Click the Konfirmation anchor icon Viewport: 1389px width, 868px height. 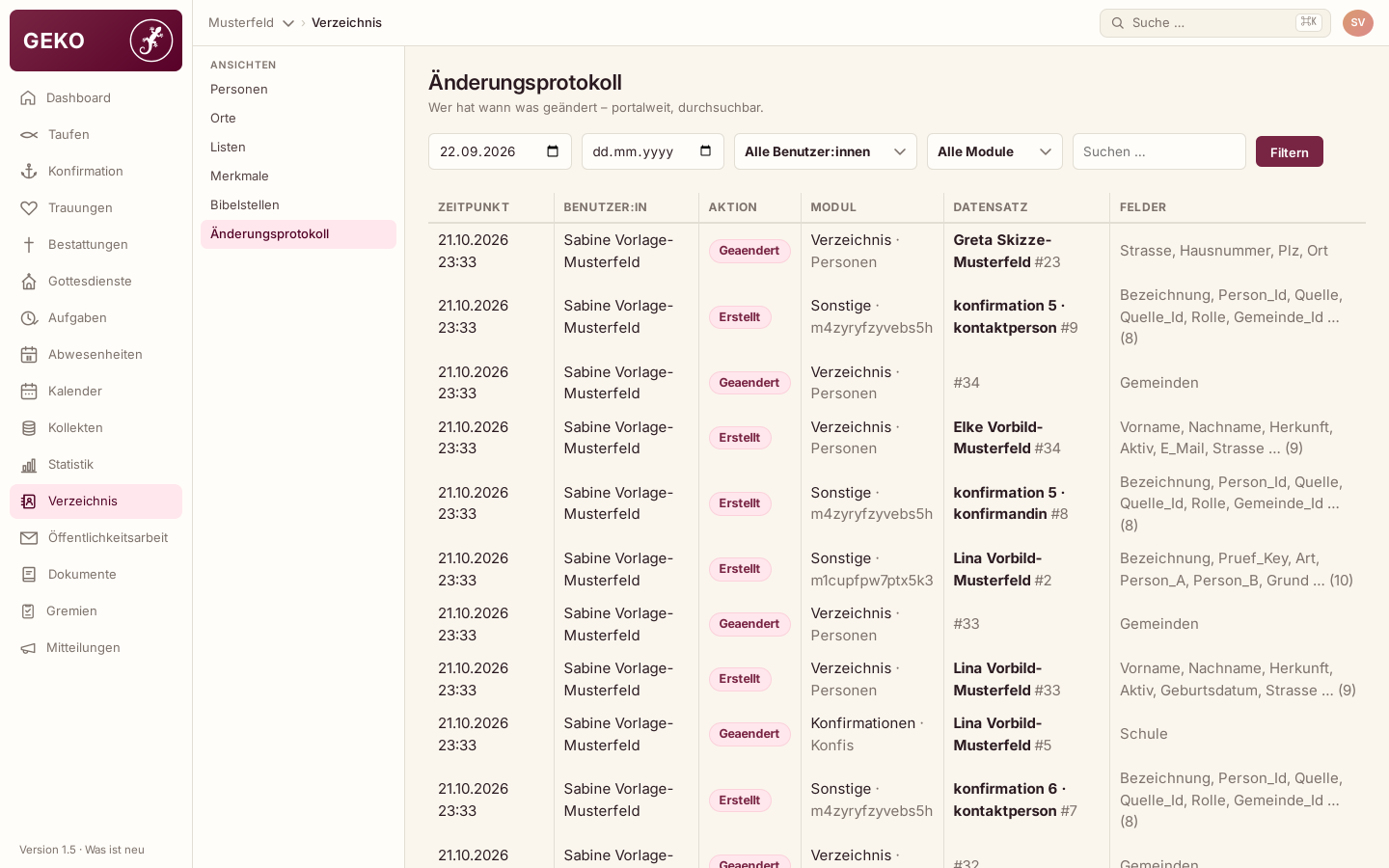[x=29, y=171]
